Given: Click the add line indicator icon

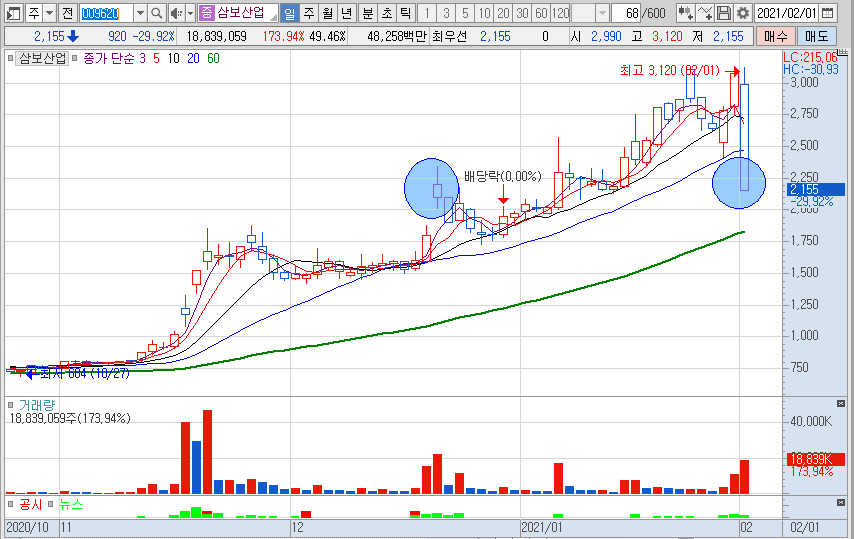Looking at the screenshot, I should click(x=704, y=13).
